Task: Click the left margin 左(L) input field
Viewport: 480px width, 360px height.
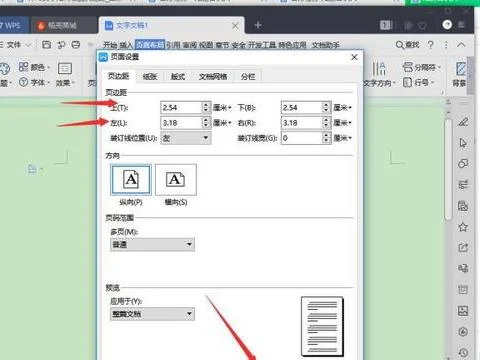Action: coord(181,123)
